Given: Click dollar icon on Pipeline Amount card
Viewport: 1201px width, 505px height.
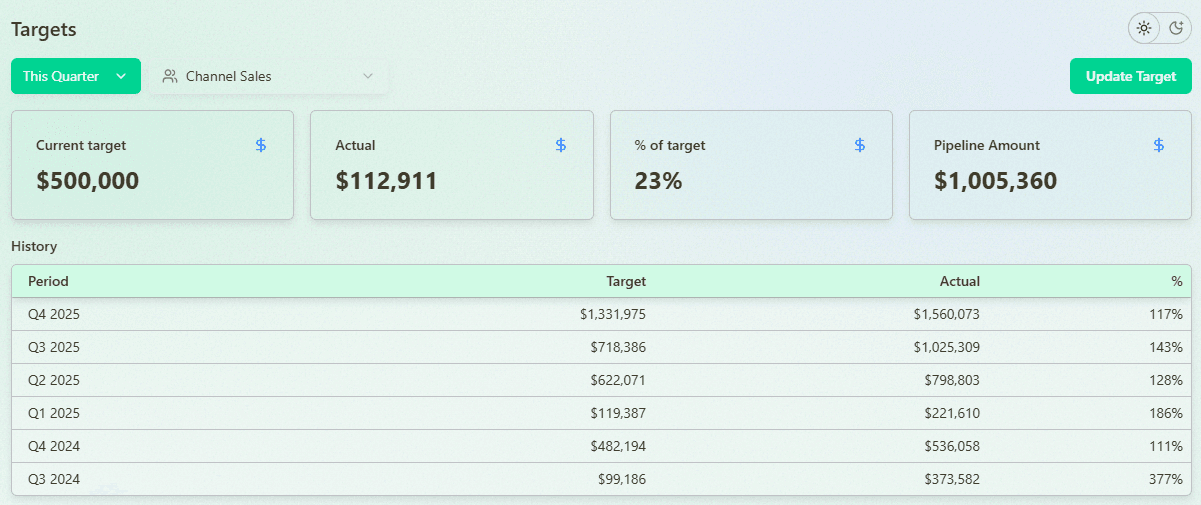Looking at the screenshot, I should click(1159, 145).
